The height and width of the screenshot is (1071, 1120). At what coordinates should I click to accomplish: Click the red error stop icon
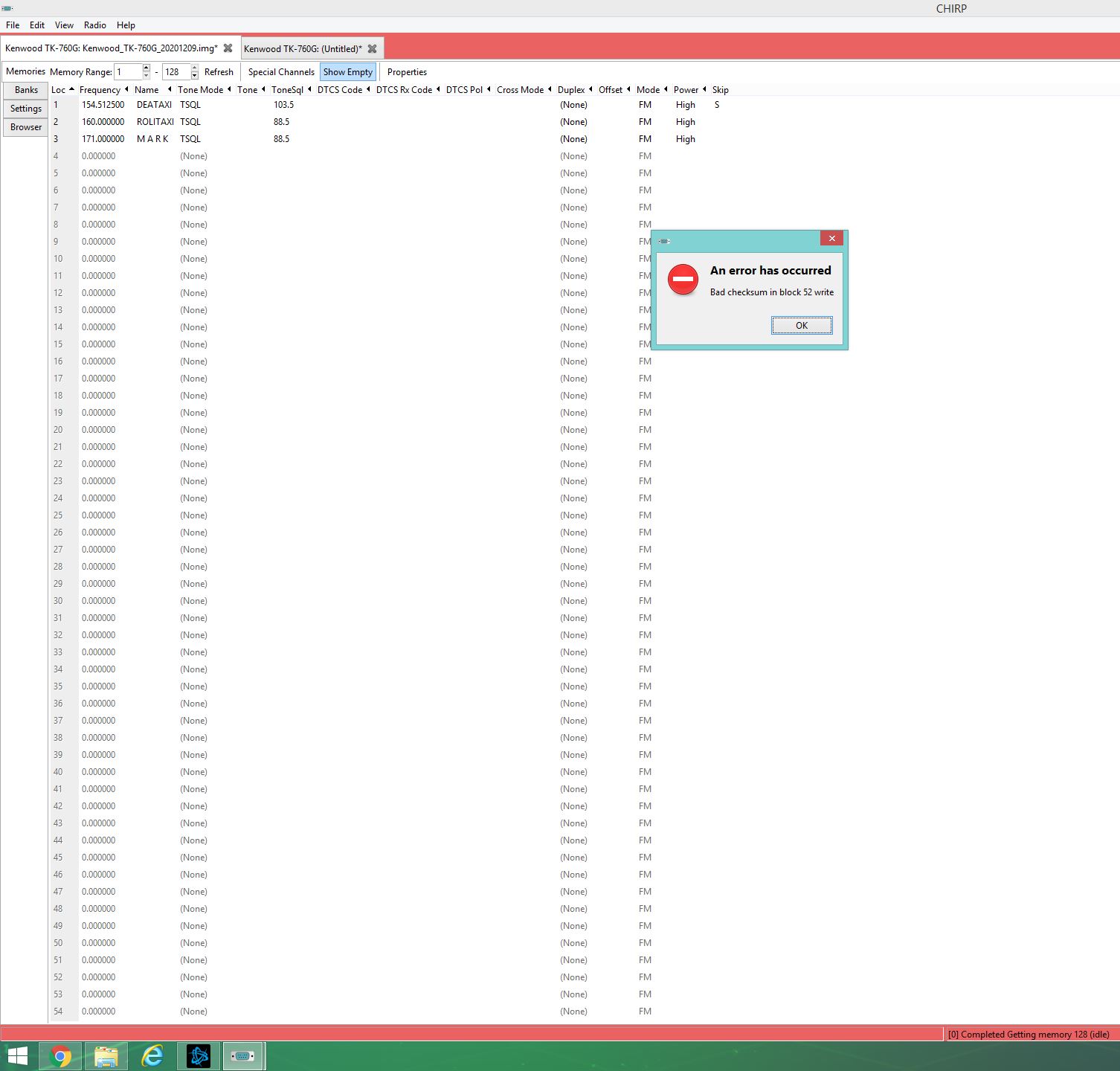(683, 280)
